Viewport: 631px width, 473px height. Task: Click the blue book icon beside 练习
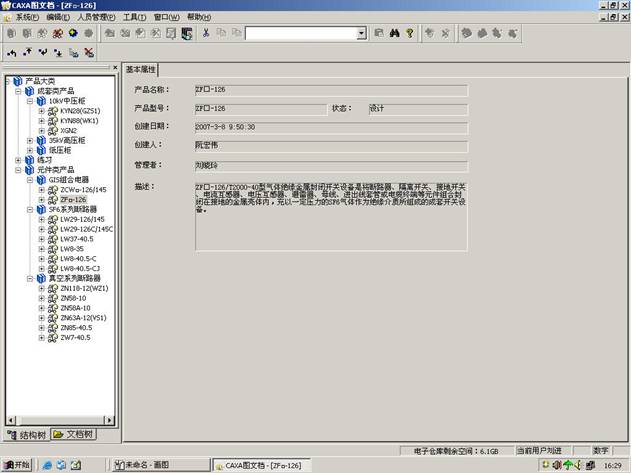(29, 160)
